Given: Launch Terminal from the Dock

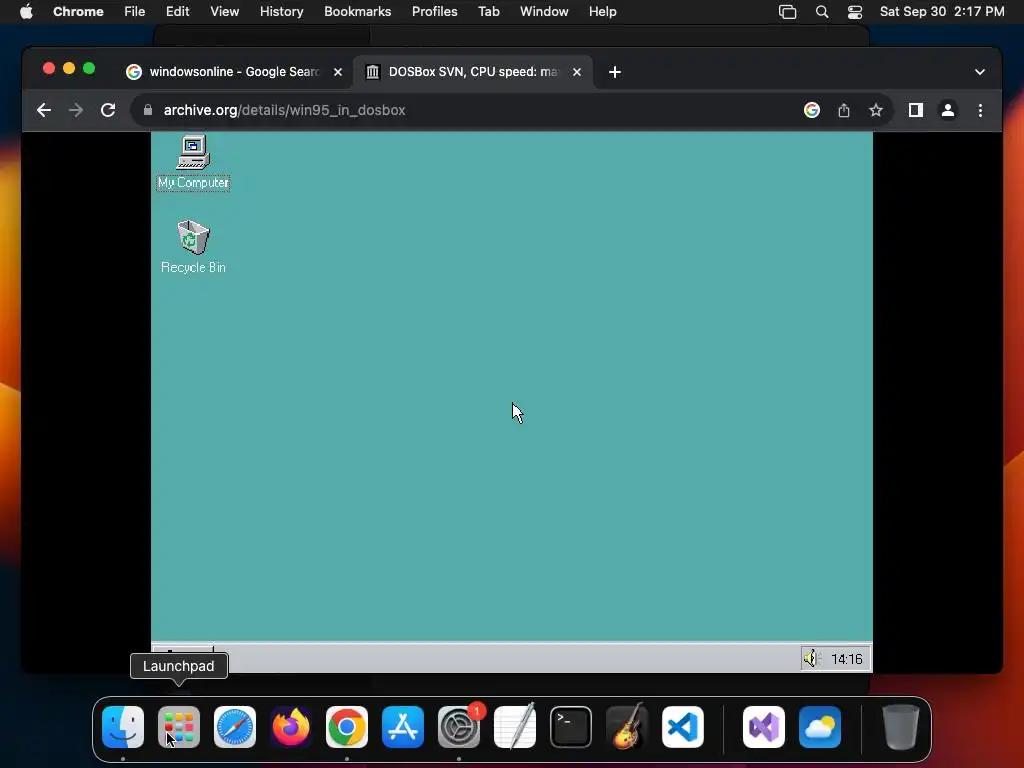Looking at the screenshot, I should (x=571, y=727).
